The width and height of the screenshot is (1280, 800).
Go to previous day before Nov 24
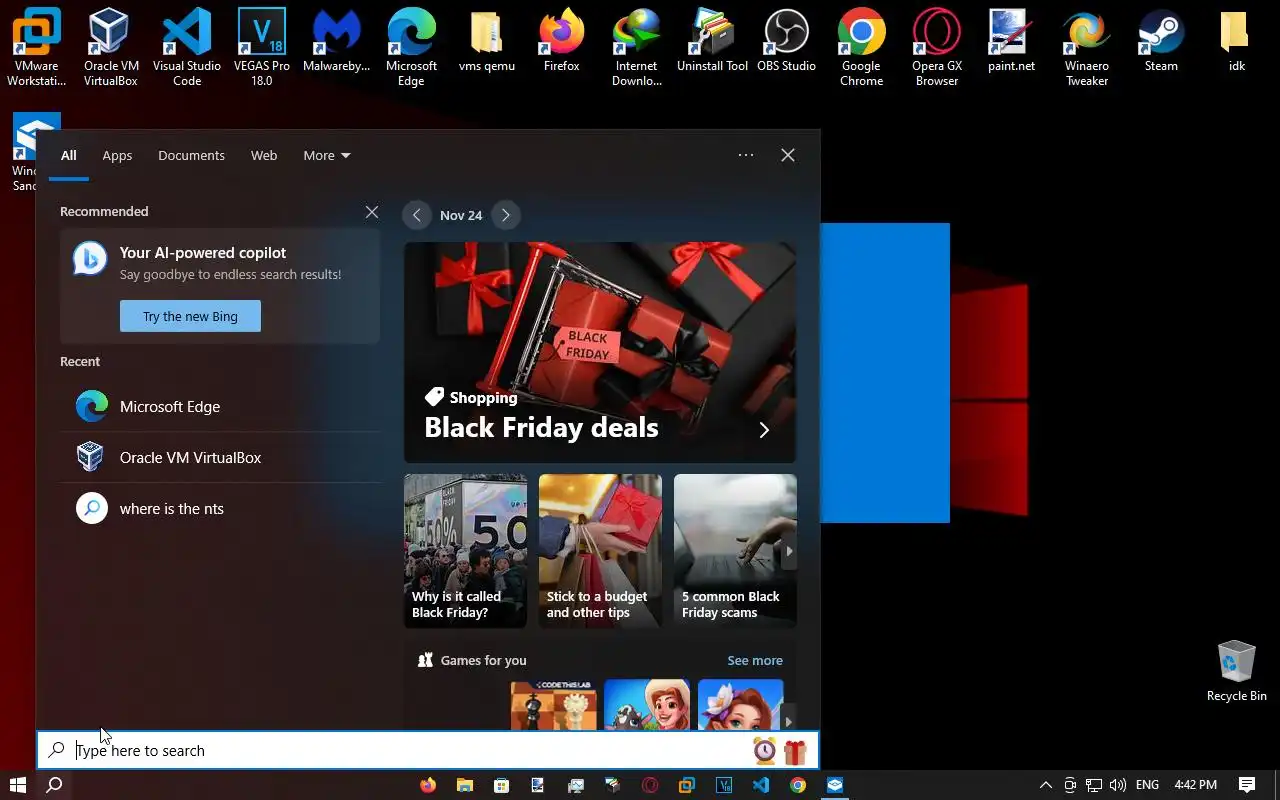tap(417, 215)
